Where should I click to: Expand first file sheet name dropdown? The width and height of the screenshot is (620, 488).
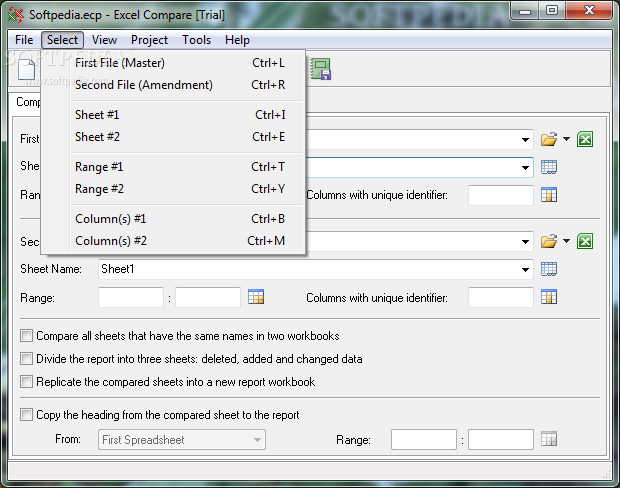(x=525, y=168)
